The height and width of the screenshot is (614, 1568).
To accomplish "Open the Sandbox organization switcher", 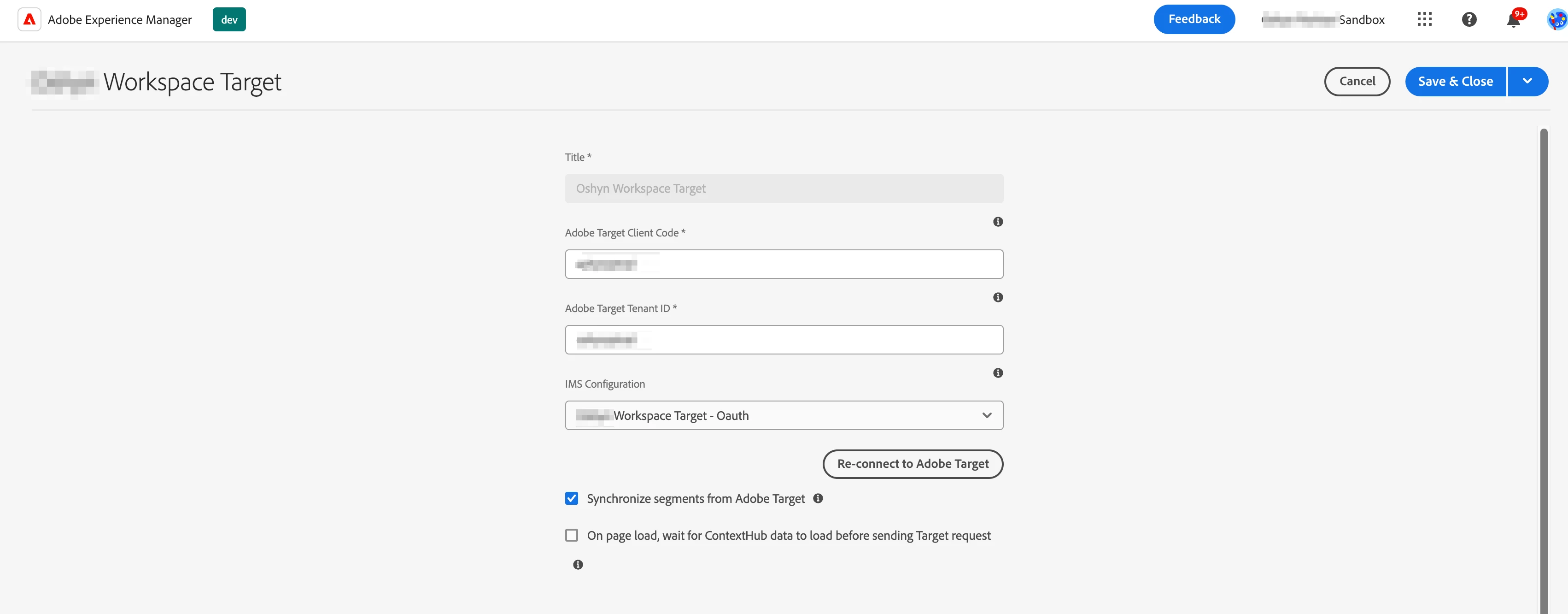I will pos(1323,19).
